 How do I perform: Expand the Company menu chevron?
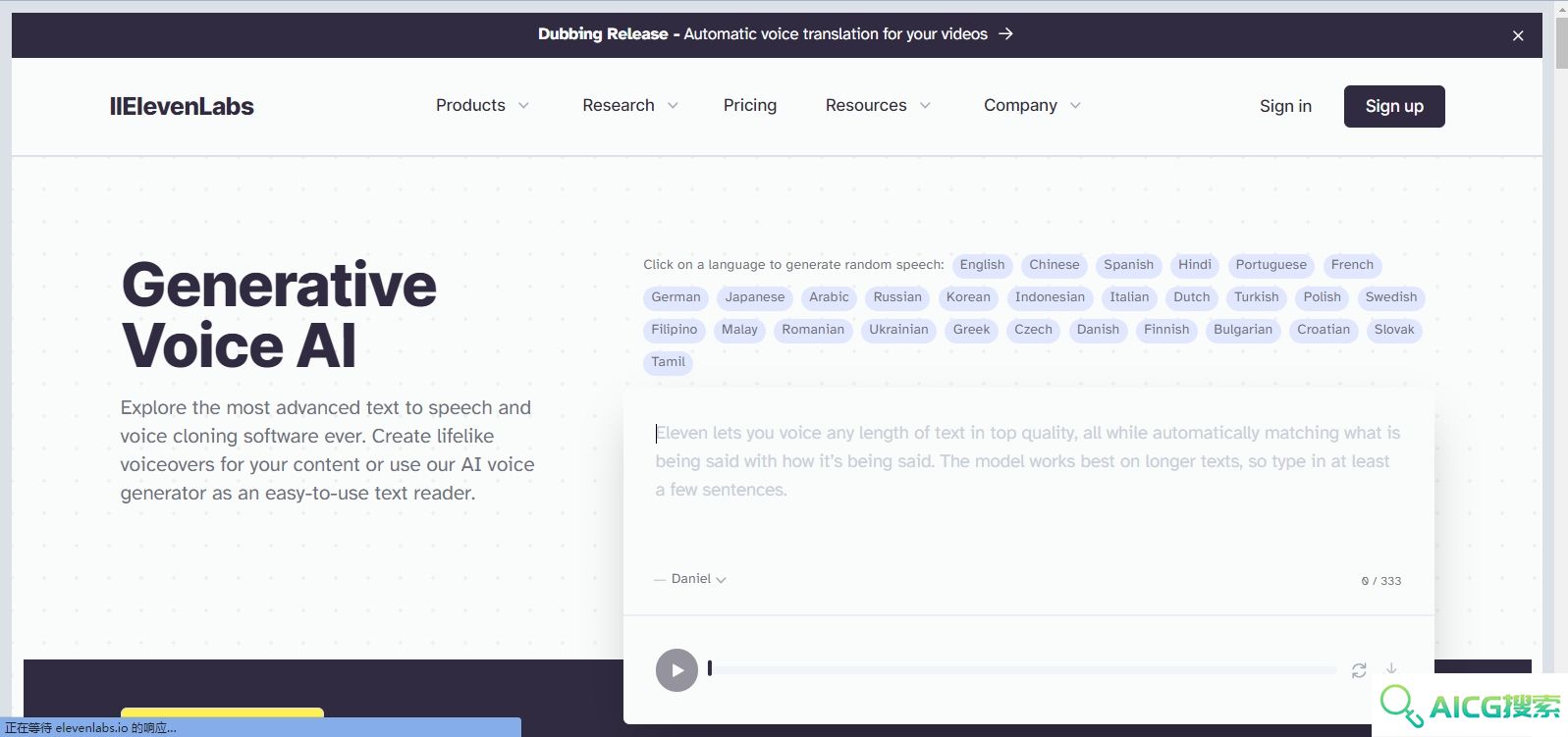click(x=1075, y=106)
